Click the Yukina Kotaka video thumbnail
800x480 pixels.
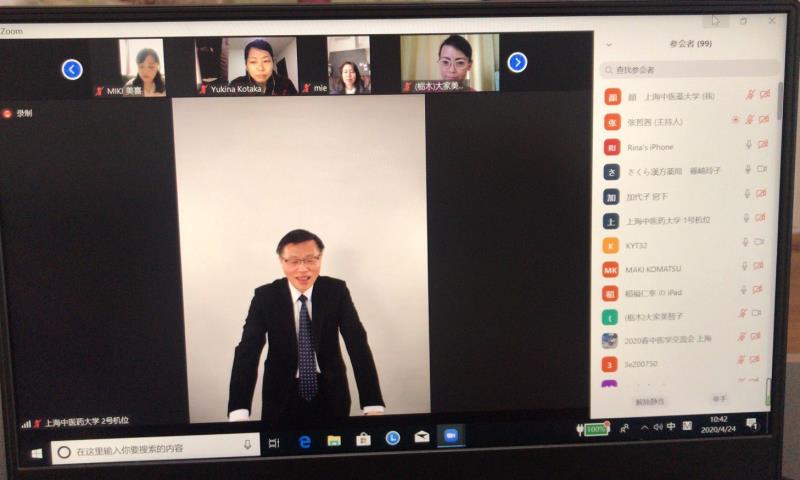click(x=260, y=65)
